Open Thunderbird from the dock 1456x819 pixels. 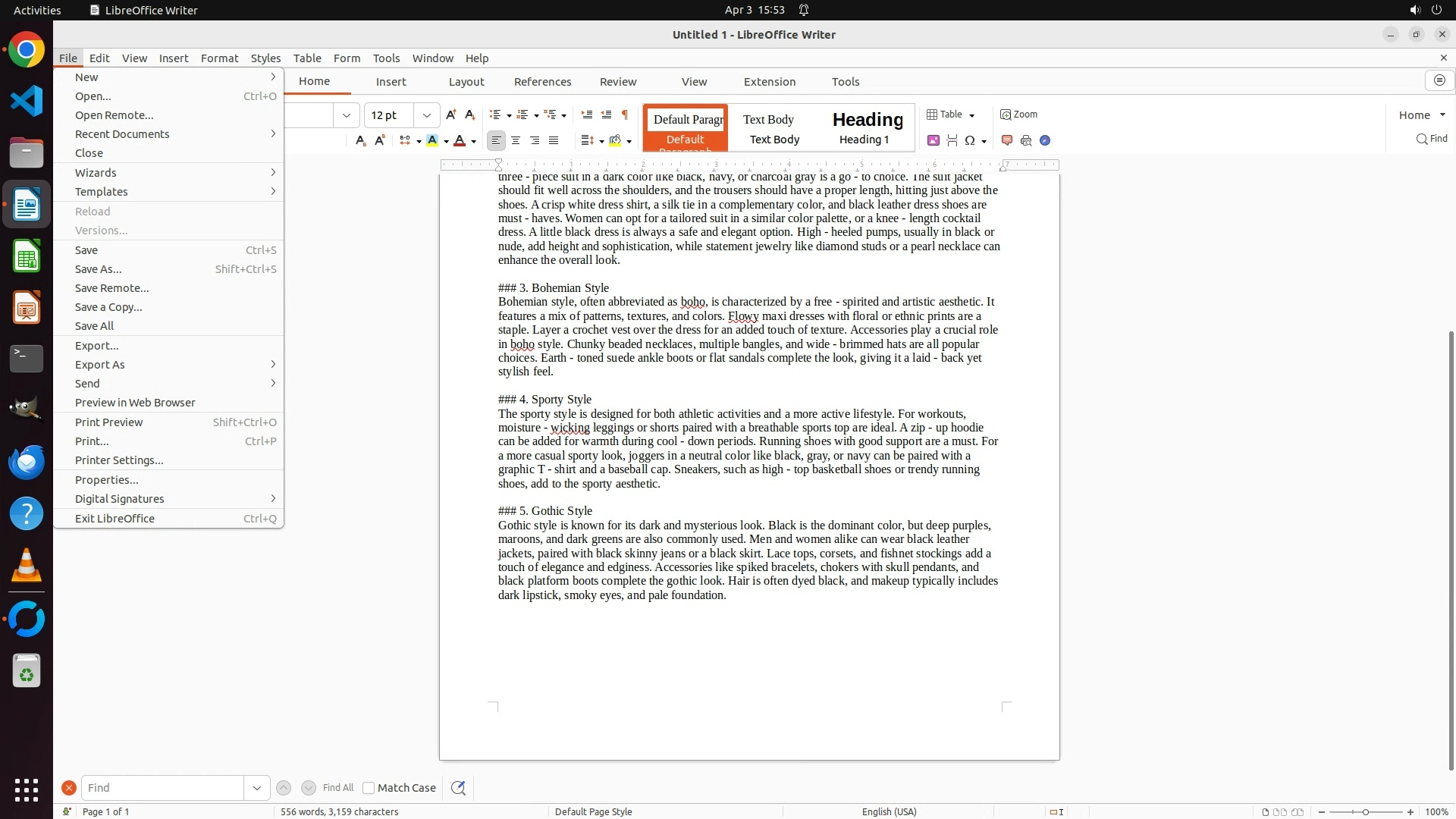(27, 462)
